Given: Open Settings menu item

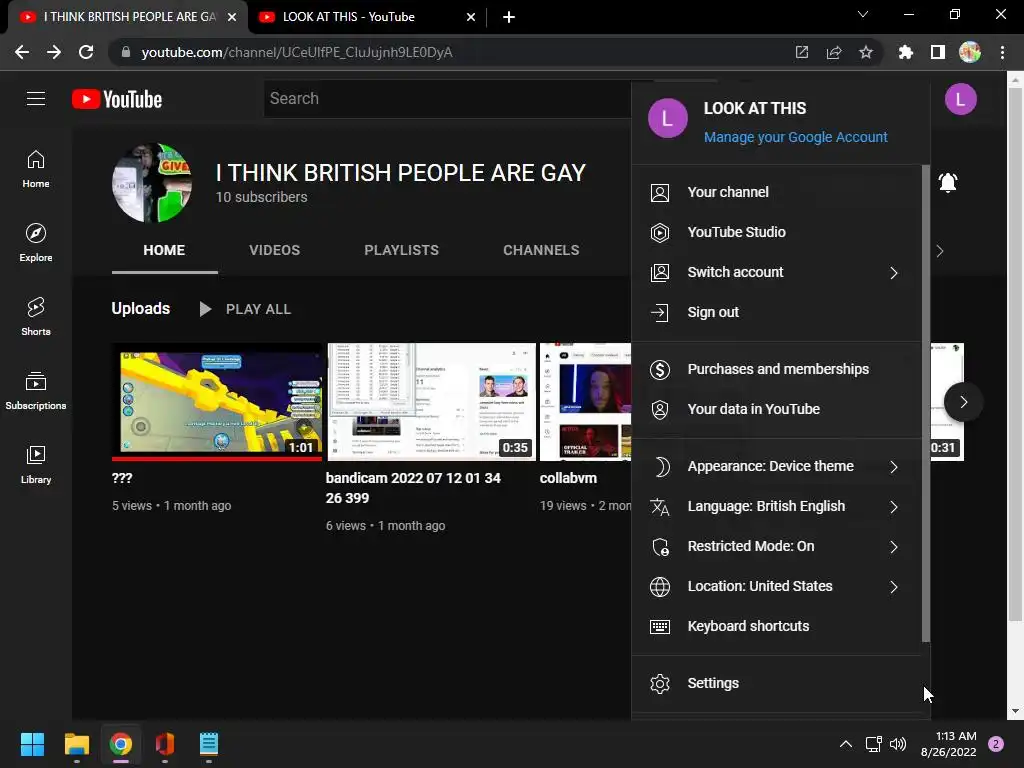Looking at the screenshot, I should (776, 684).
